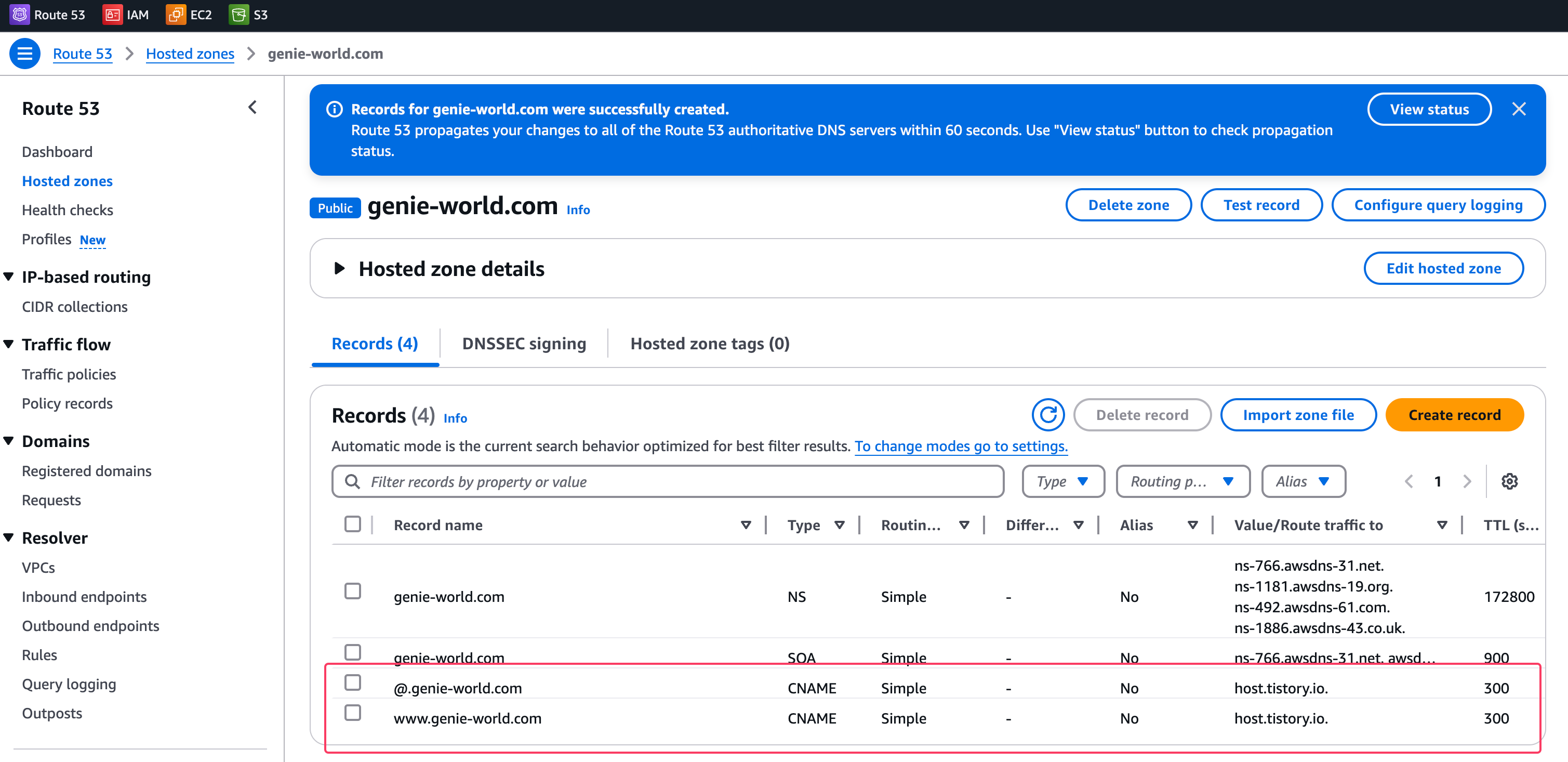Toggle the select-all records checkbox
Viewport: 1568px width, 762px height.
352,524
